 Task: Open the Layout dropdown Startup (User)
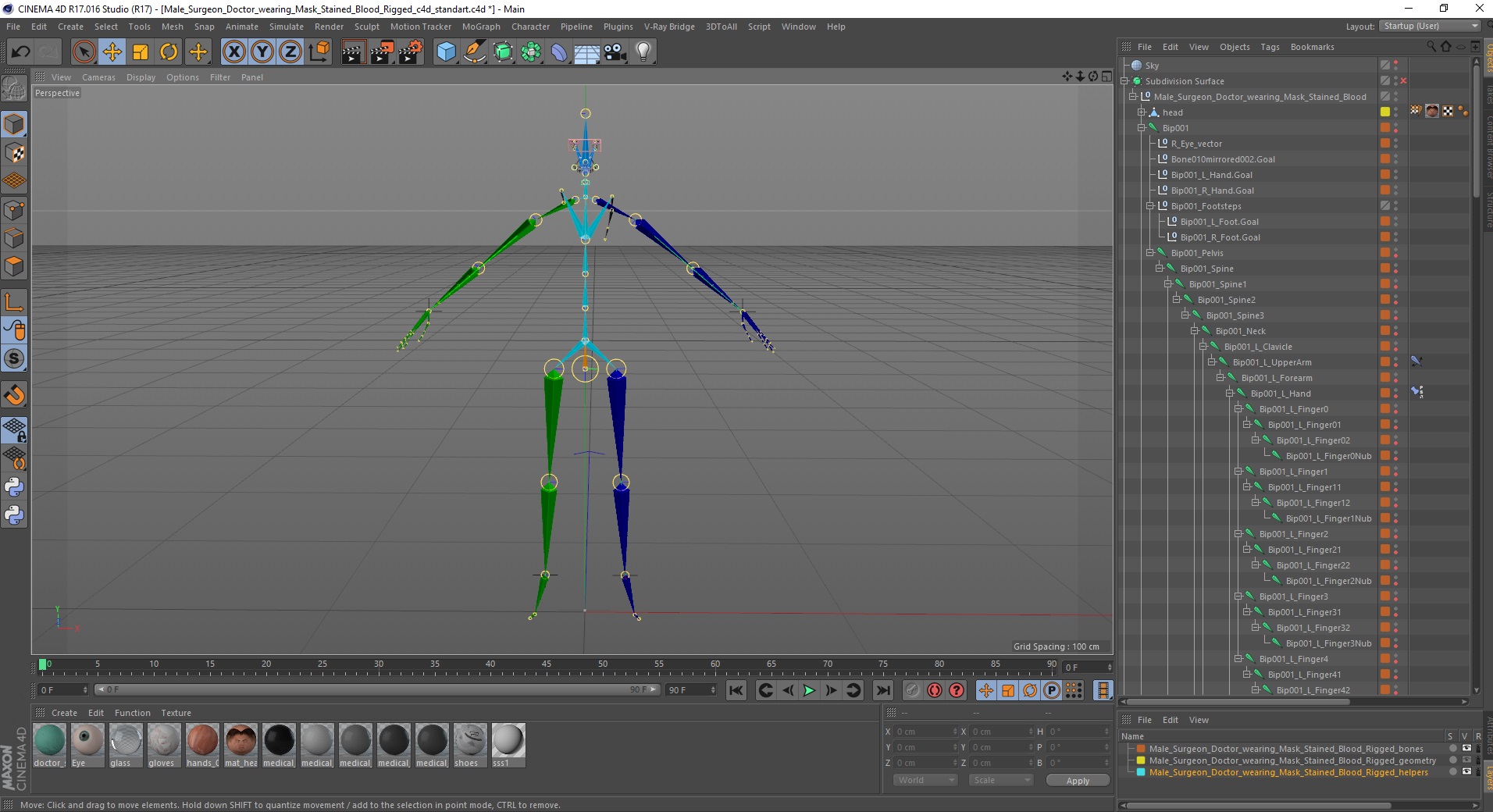pos(1428,26)
